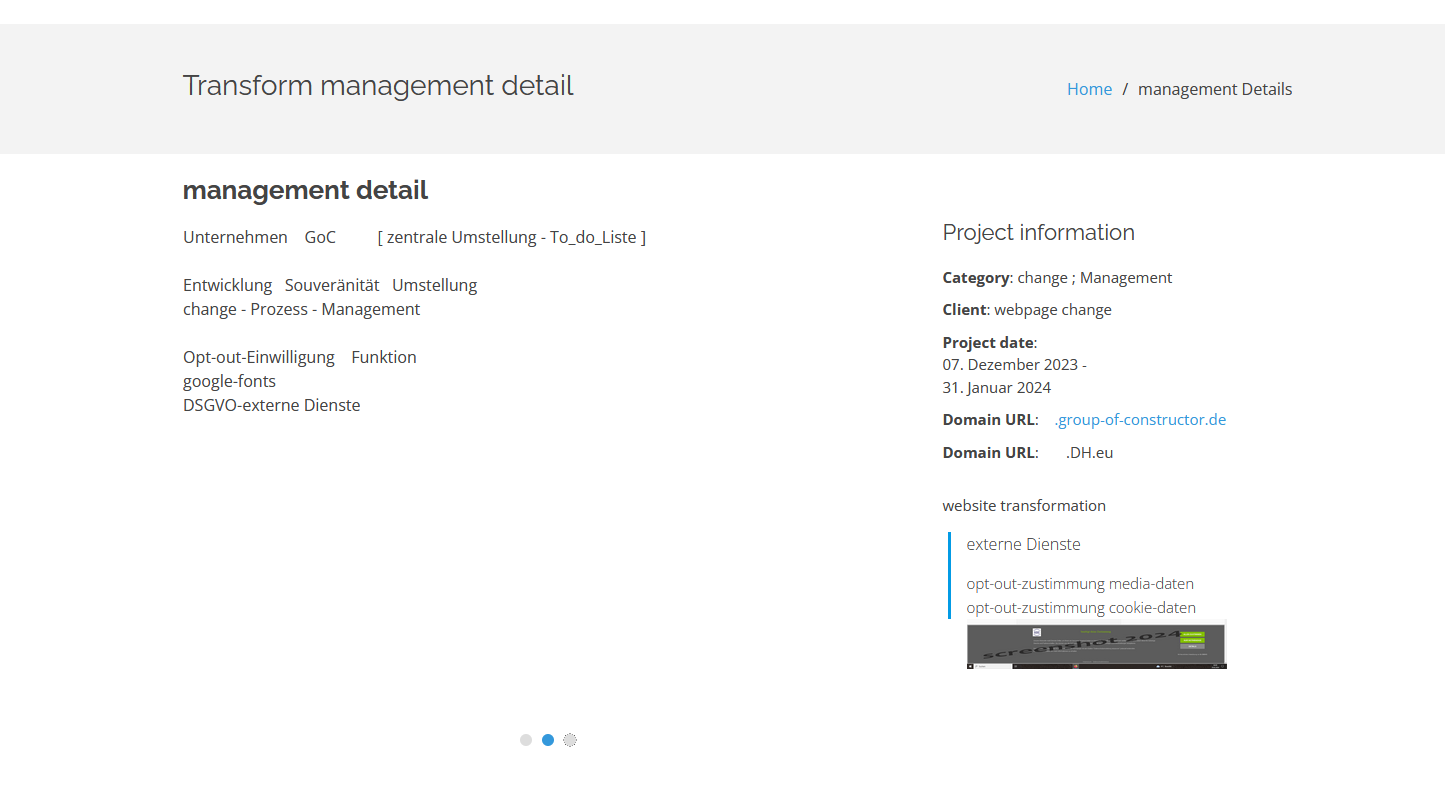The height and width of the screenshot is (791, 1445).
Task: Click the Home breadcrumb link
Action: (x=1089, y=89)
